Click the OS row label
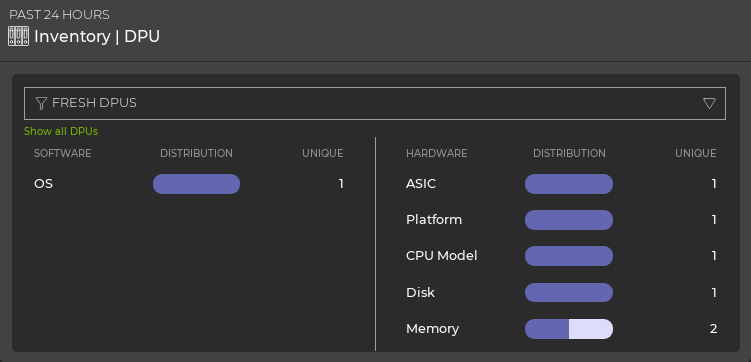 [x=43, y=184]
